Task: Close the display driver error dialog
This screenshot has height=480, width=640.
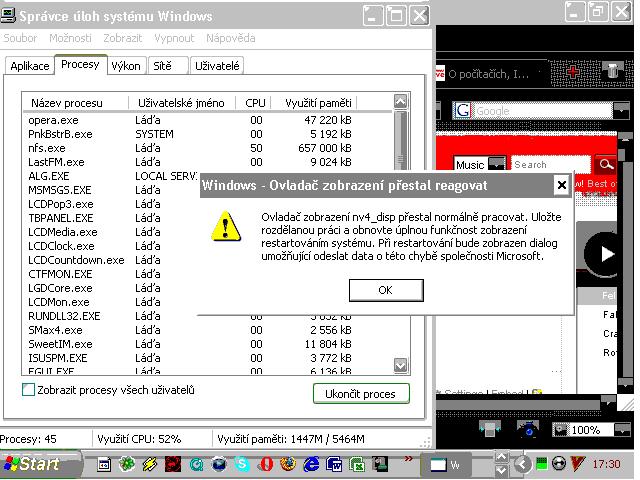Action: [x=562, y=185]
